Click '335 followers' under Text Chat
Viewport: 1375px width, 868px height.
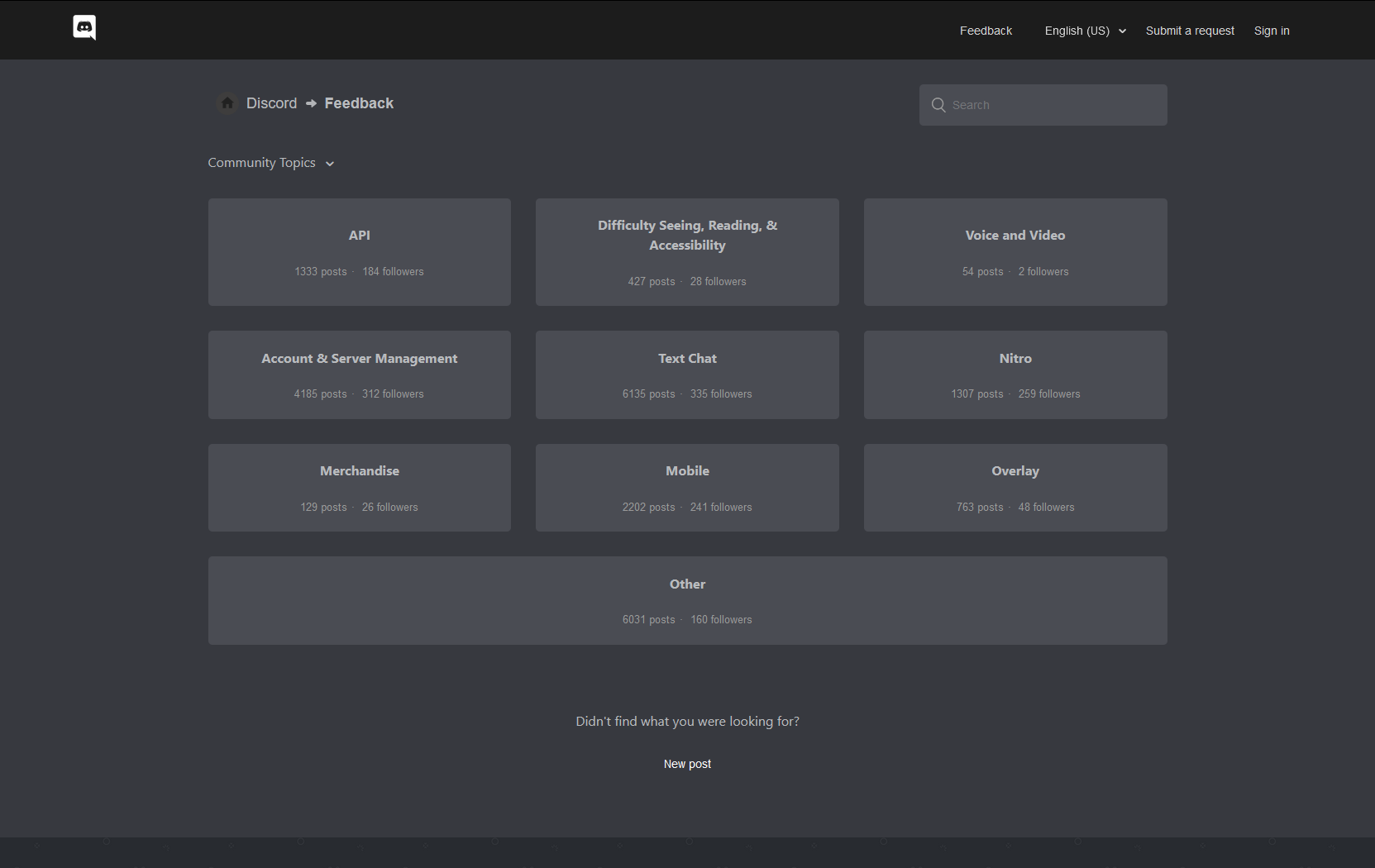721,393
